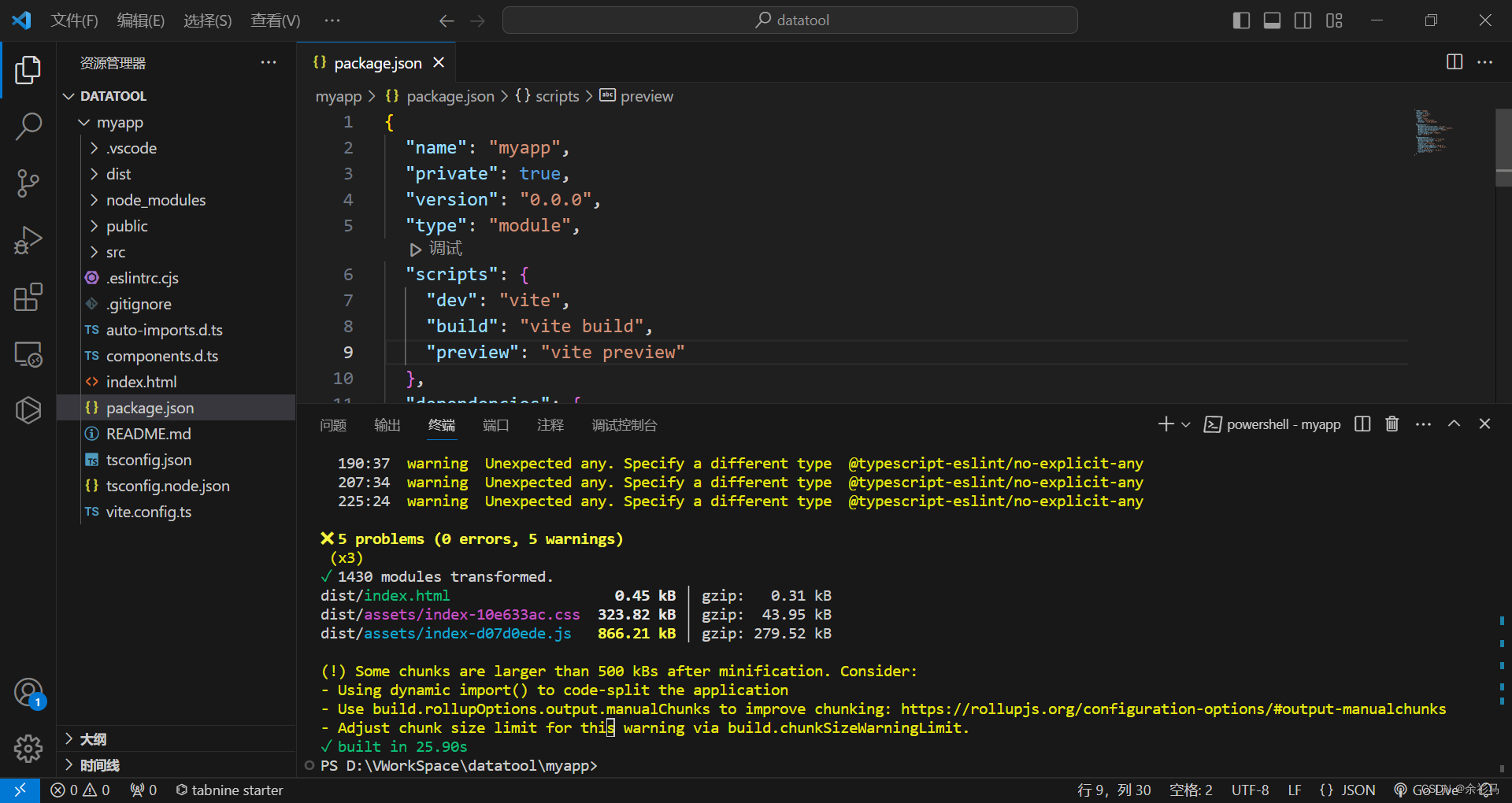
Task: Open the Extensions view
Action: (x=28, y=298)
